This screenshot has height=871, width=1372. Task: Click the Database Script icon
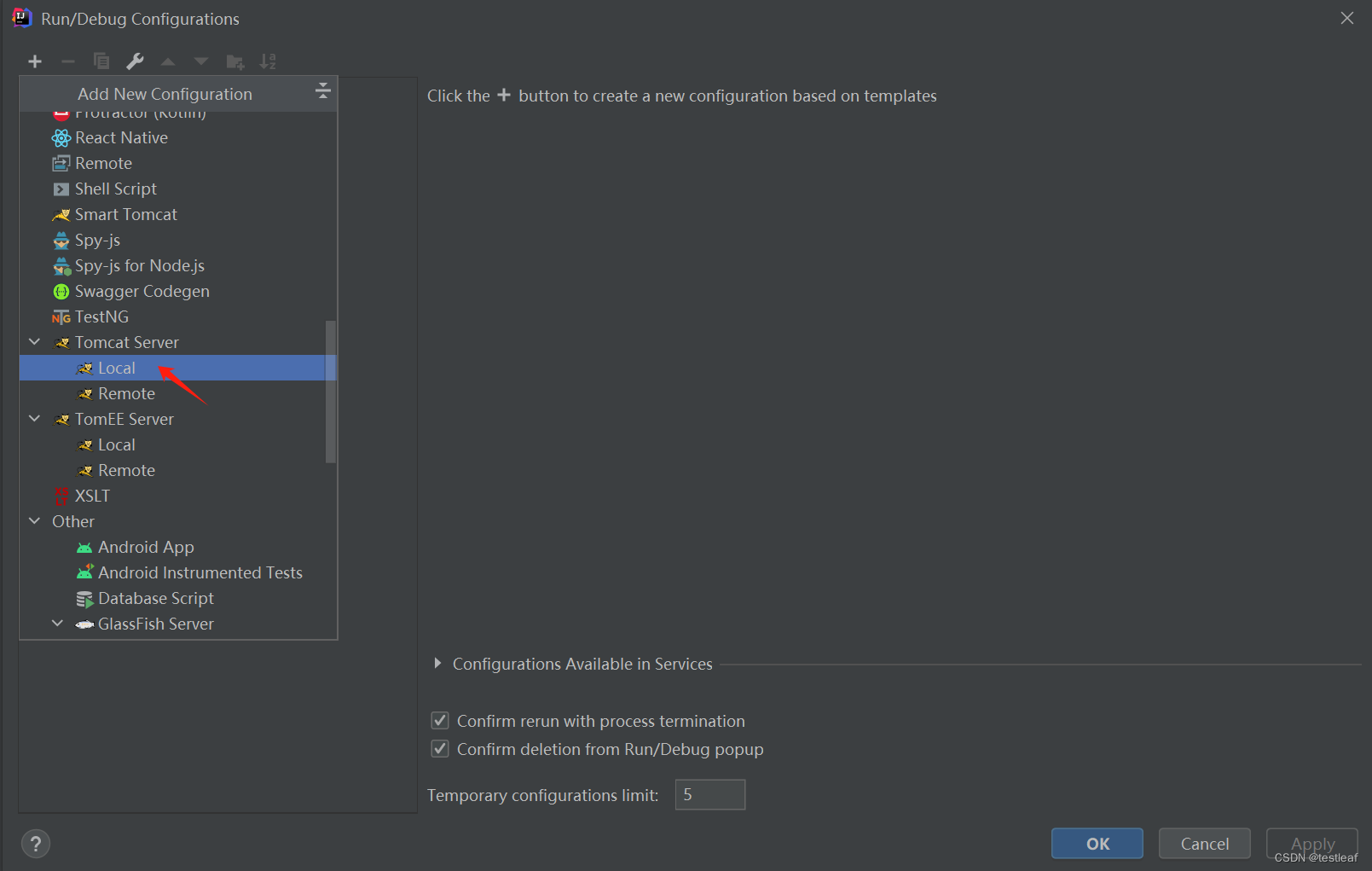(x=84, y=600)
